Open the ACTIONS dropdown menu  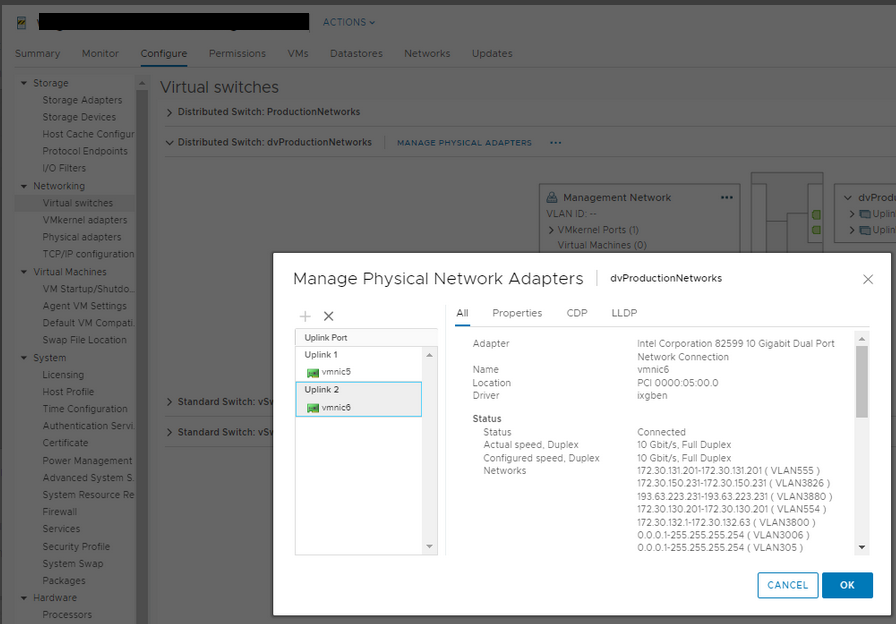click(x=349, y=22)
